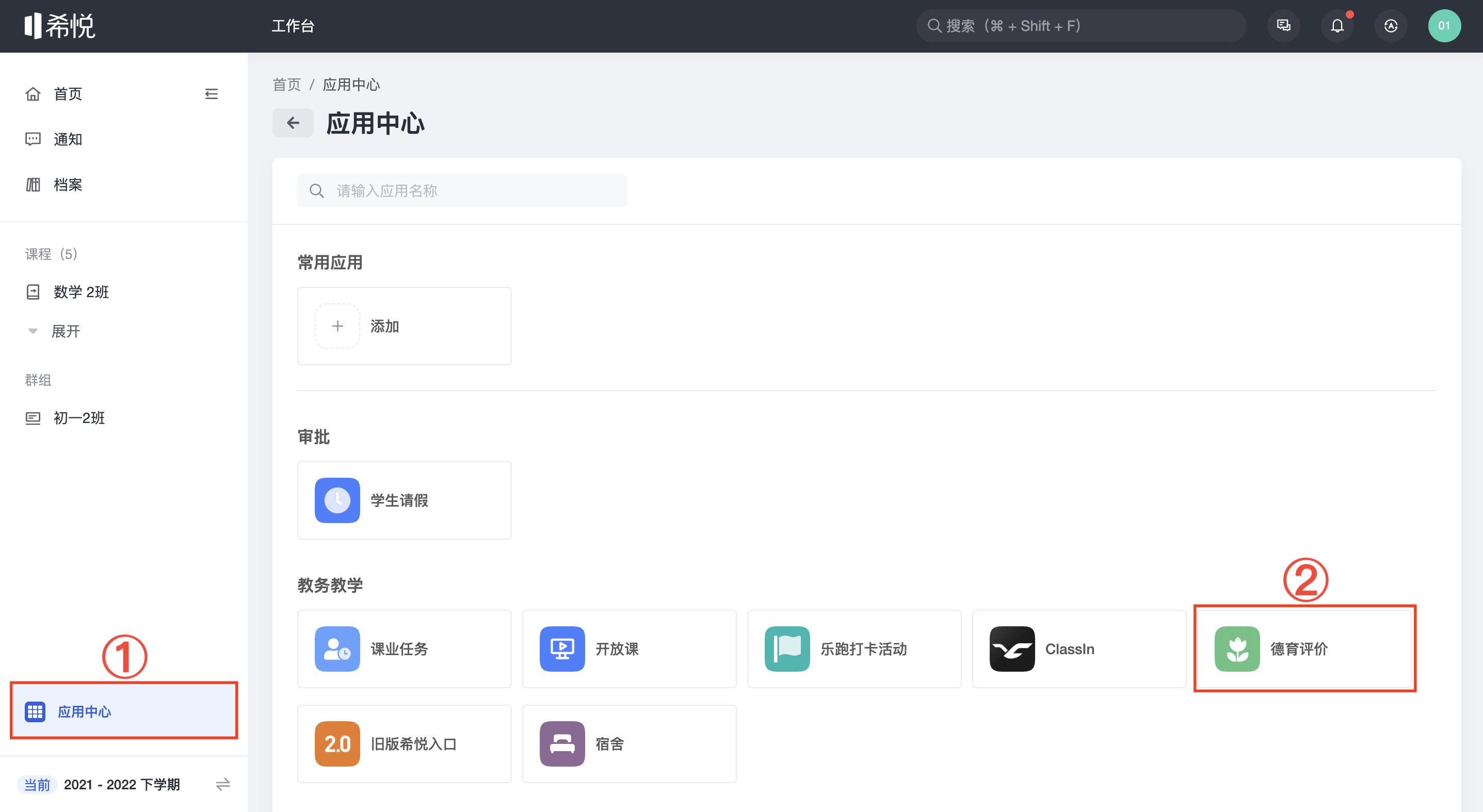The height and width of the screenshot is (812, 1483).
Task: Click the home icon beside 首页
Action: click(x=33, y=94)
